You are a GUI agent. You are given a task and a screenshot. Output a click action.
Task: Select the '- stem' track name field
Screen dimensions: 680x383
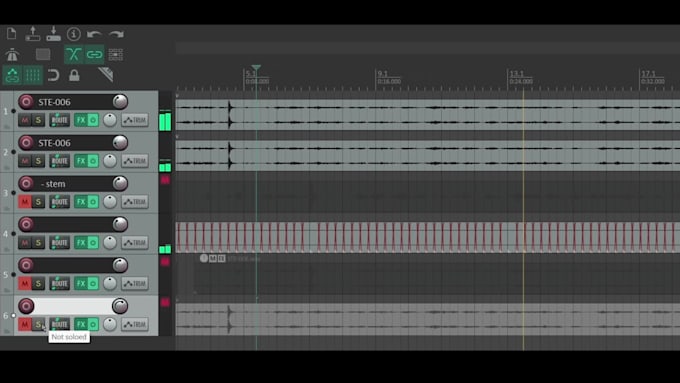[x=73, y=183]
